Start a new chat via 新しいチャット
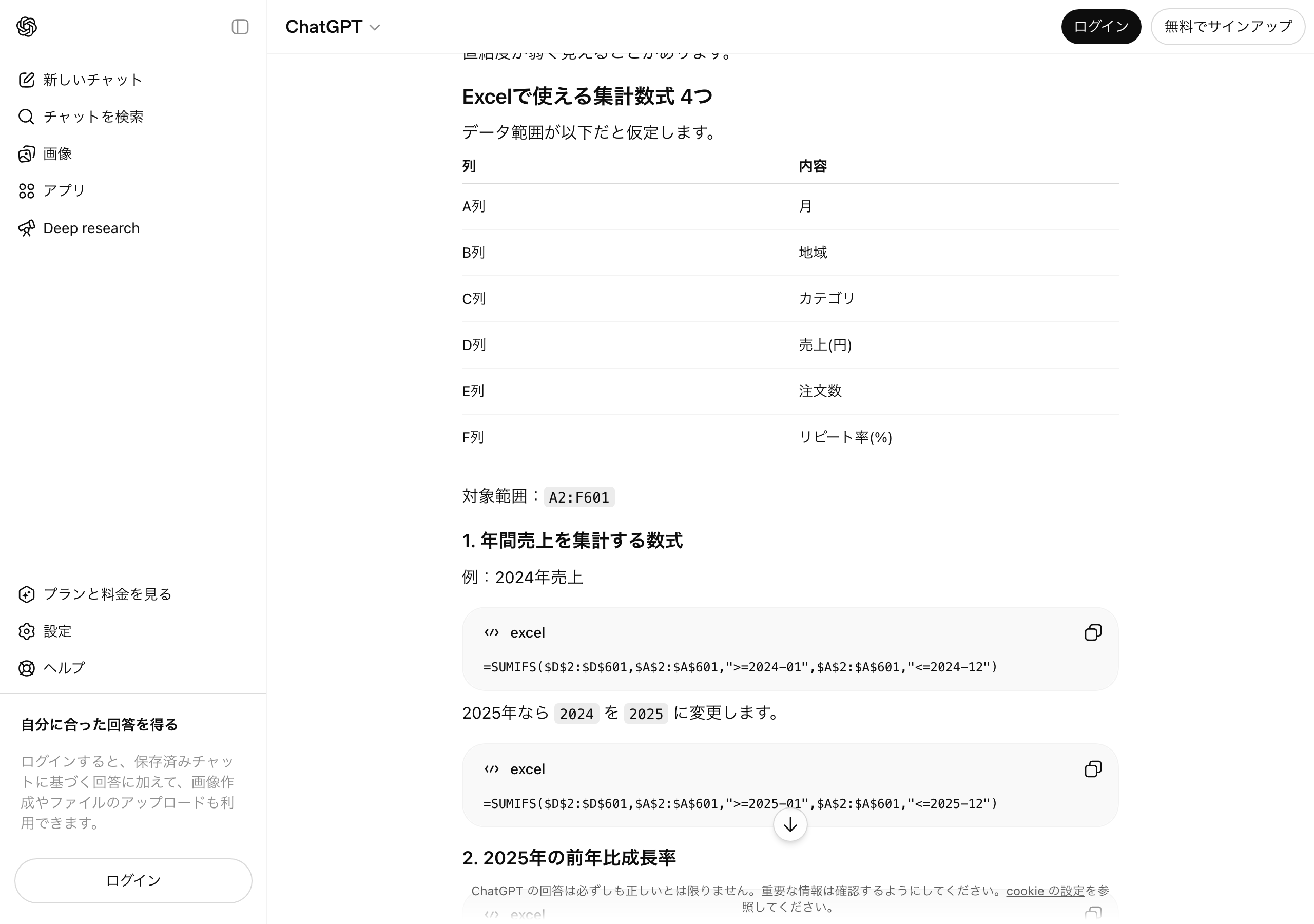1314x924 pixels. coord(133,80)
